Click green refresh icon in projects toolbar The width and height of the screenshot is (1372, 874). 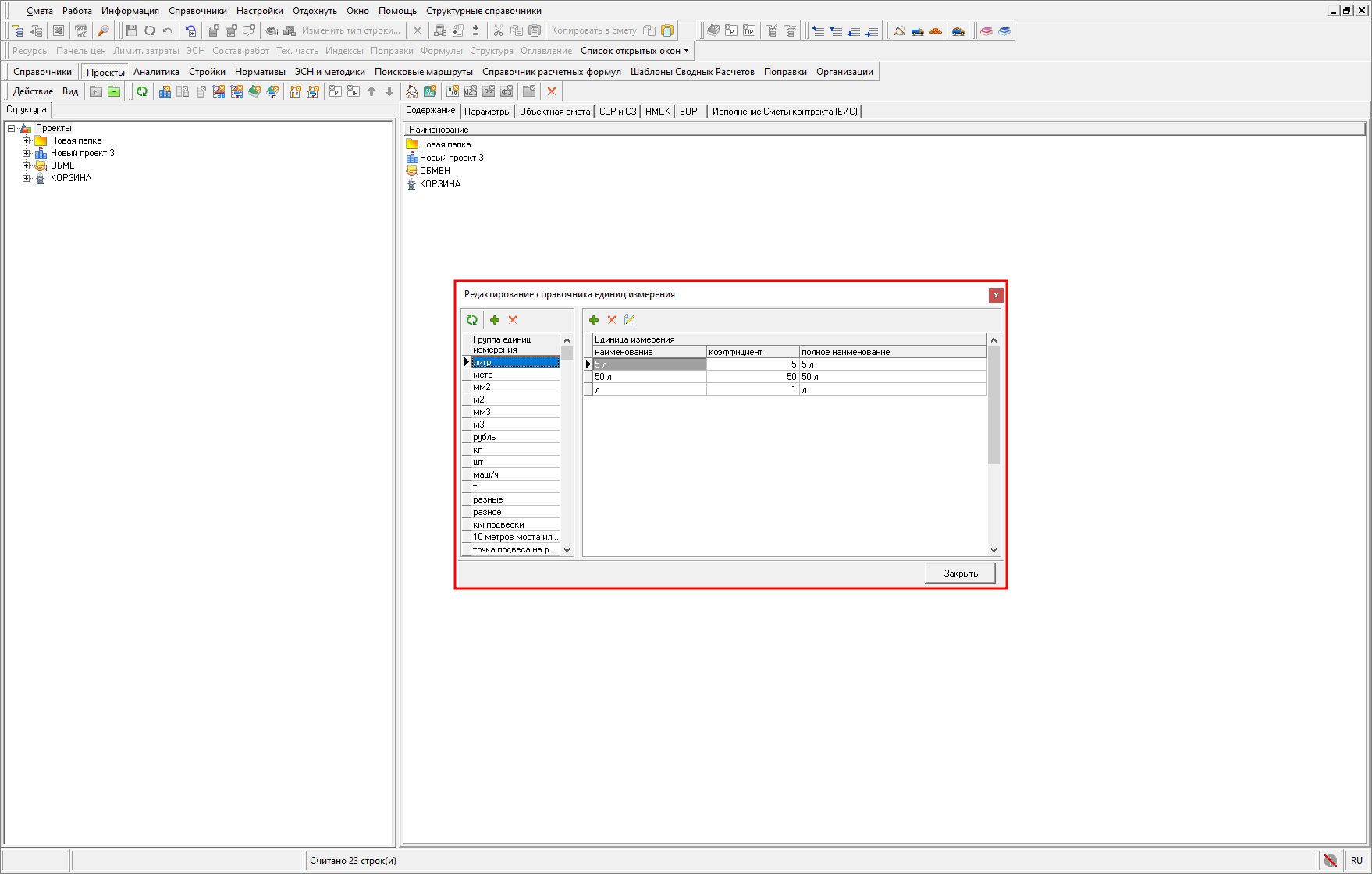click(x=142, y=91)
